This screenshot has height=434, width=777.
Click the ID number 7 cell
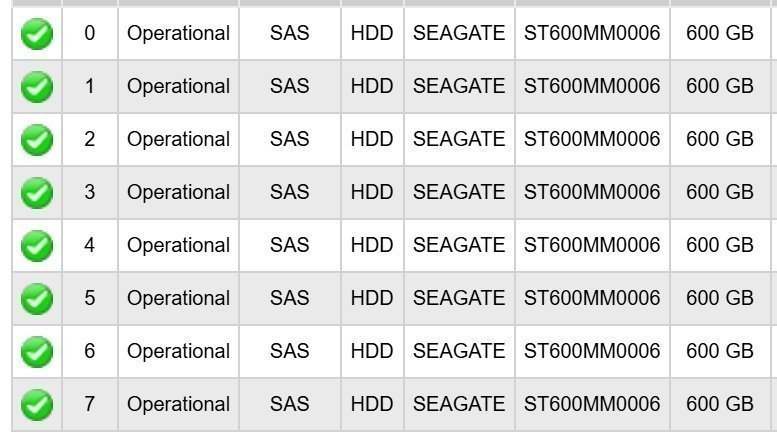(x=90, y=405)
